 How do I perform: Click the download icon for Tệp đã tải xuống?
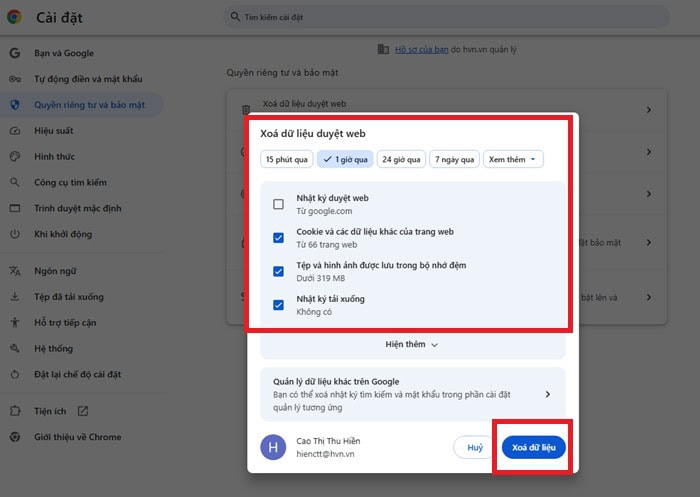pyautogui.click(x=15, y=297)
